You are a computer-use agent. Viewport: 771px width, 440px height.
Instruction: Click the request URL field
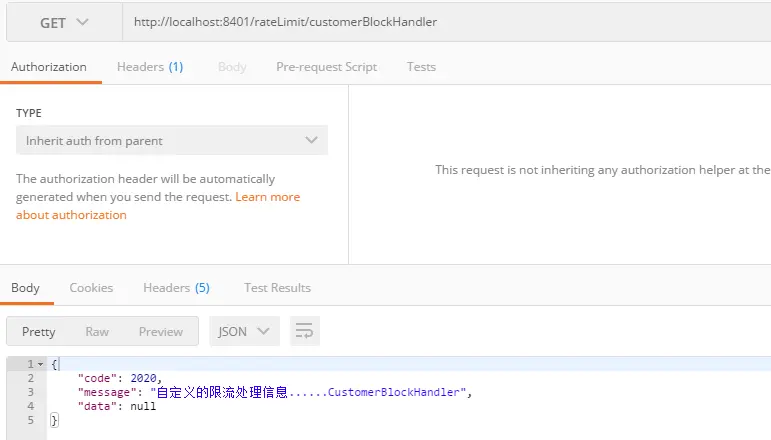446,22
